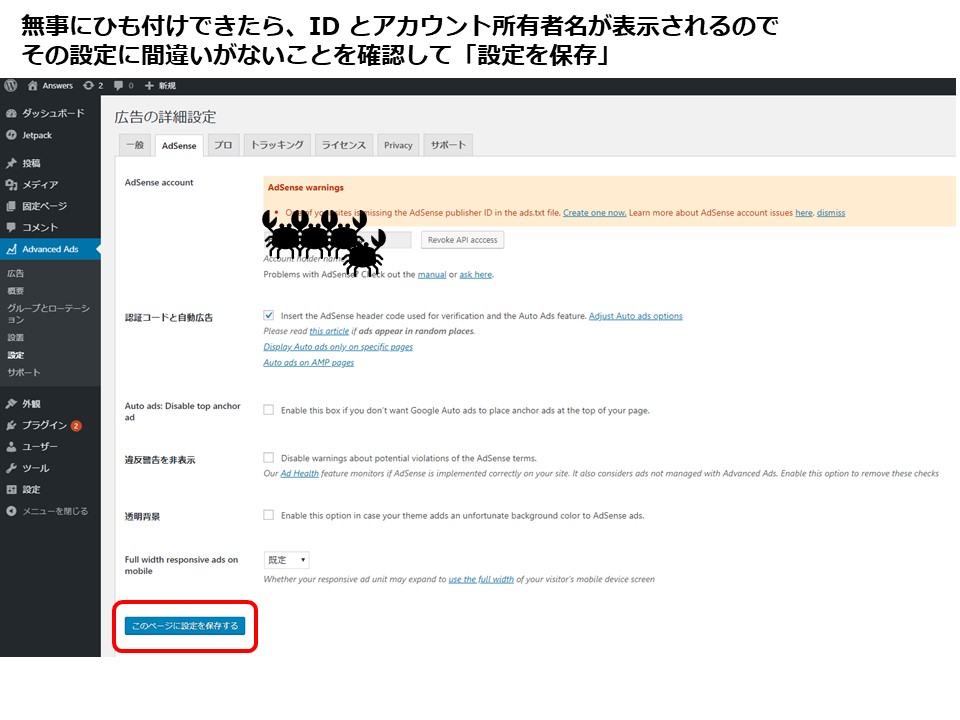Click the 新規 label in admin bar
Viewport: 960px width, 720px height.
pyautogui.click(x=167, y=86)
